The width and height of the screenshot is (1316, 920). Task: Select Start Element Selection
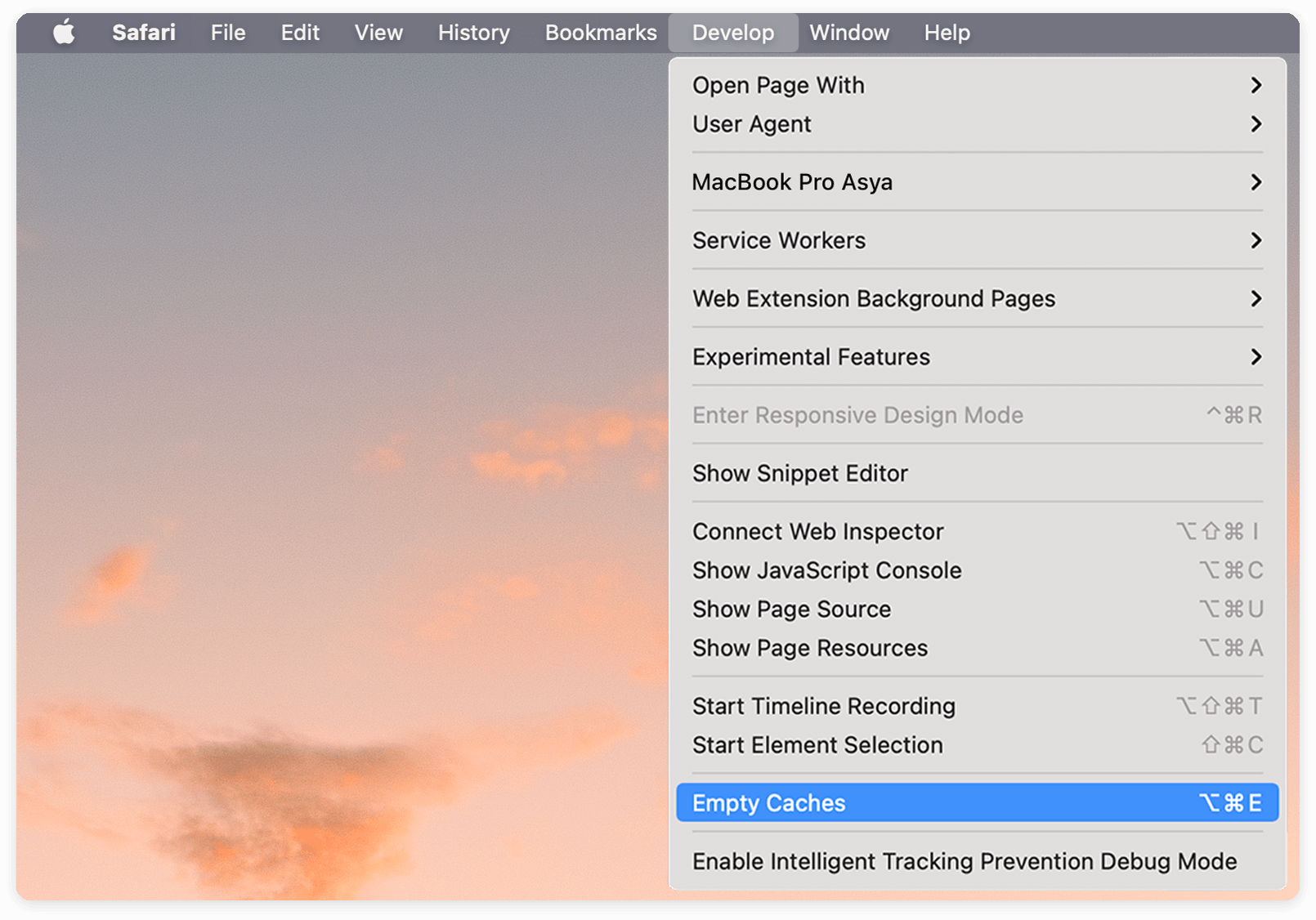pyautogui.click(x=978, y=745)
